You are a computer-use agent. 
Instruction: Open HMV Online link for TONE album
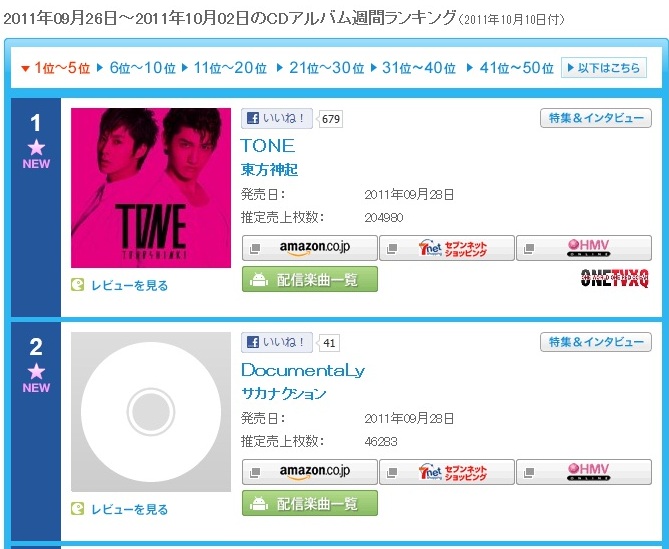(x=584, y=248)
